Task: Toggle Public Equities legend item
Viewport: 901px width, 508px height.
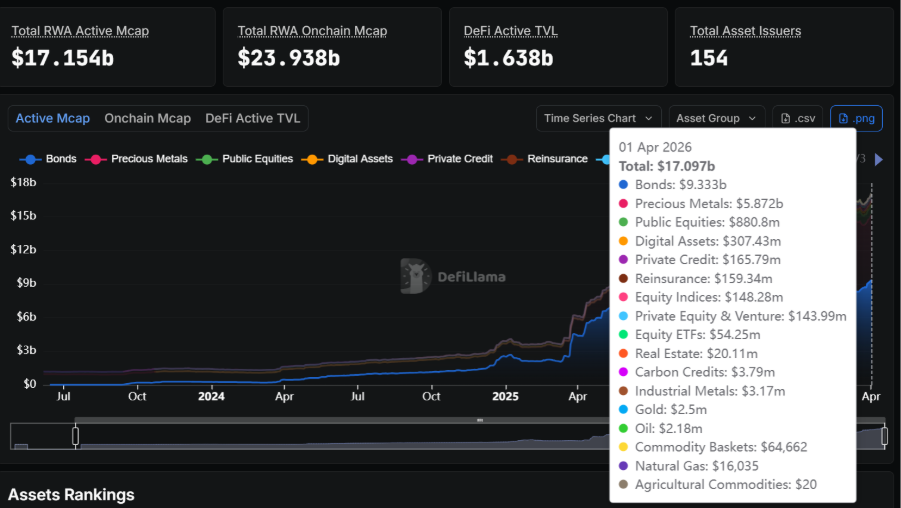Action: click(x=248, y=159)
